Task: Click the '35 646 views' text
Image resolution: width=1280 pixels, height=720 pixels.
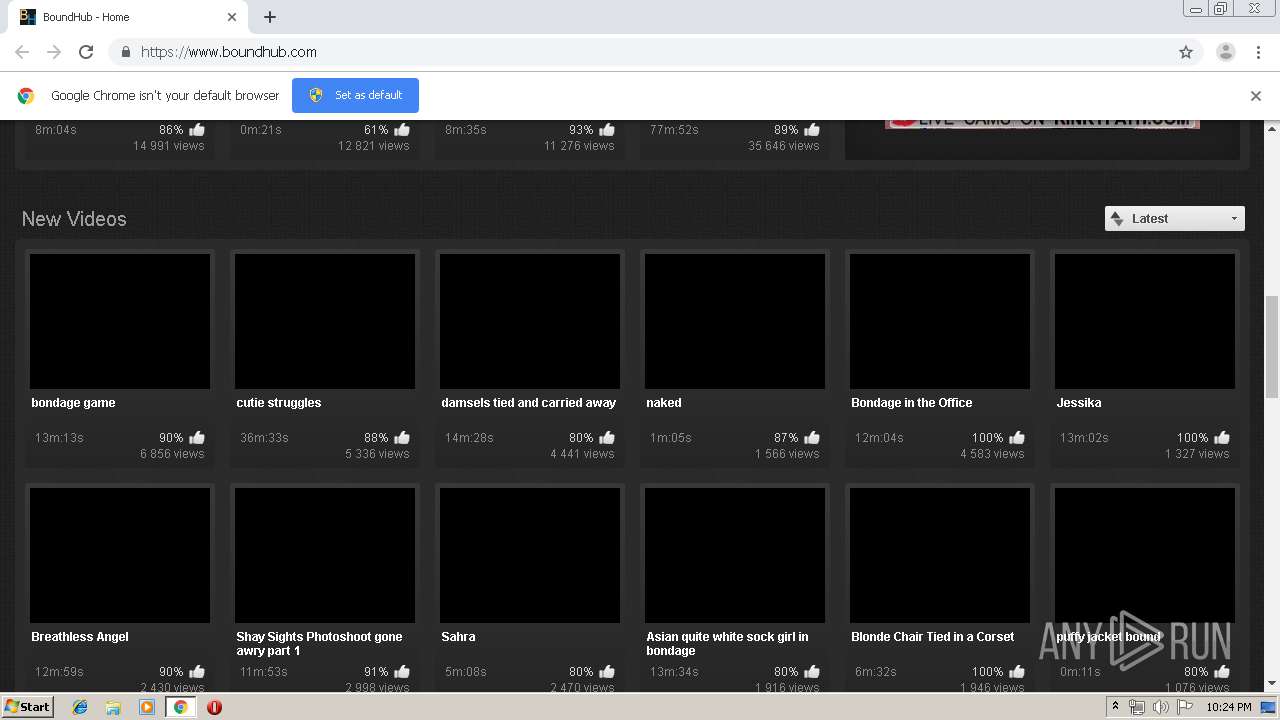Action: point(784,146)
